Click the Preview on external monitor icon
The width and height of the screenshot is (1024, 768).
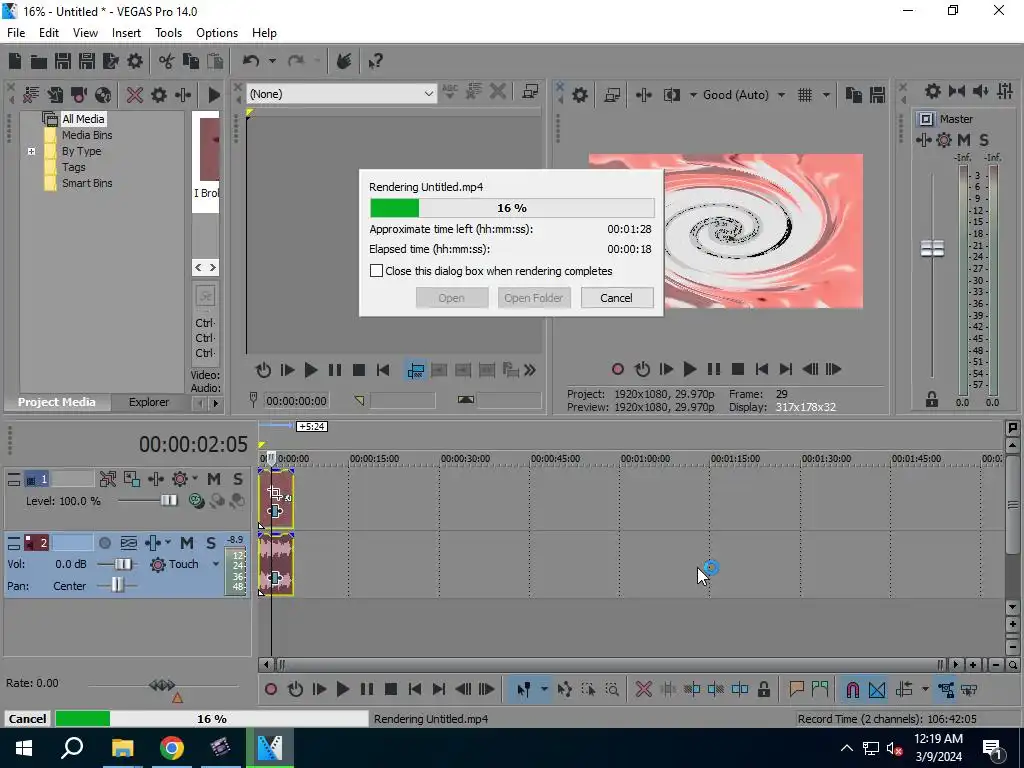click(x=612, y=95)
